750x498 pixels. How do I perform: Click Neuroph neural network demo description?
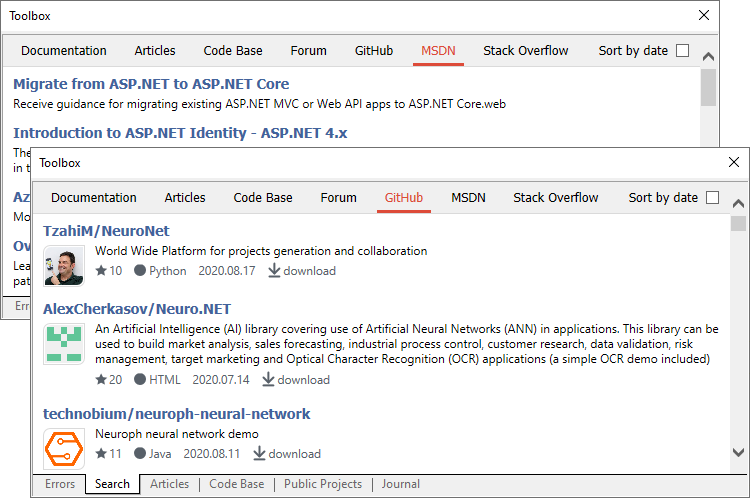coord(177,434)
